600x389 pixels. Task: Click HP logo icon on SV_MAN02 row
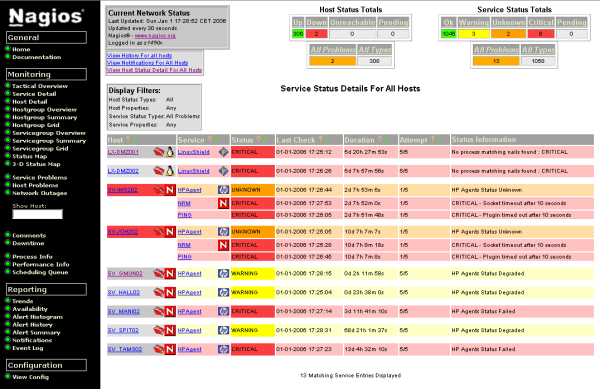[223, 311]
